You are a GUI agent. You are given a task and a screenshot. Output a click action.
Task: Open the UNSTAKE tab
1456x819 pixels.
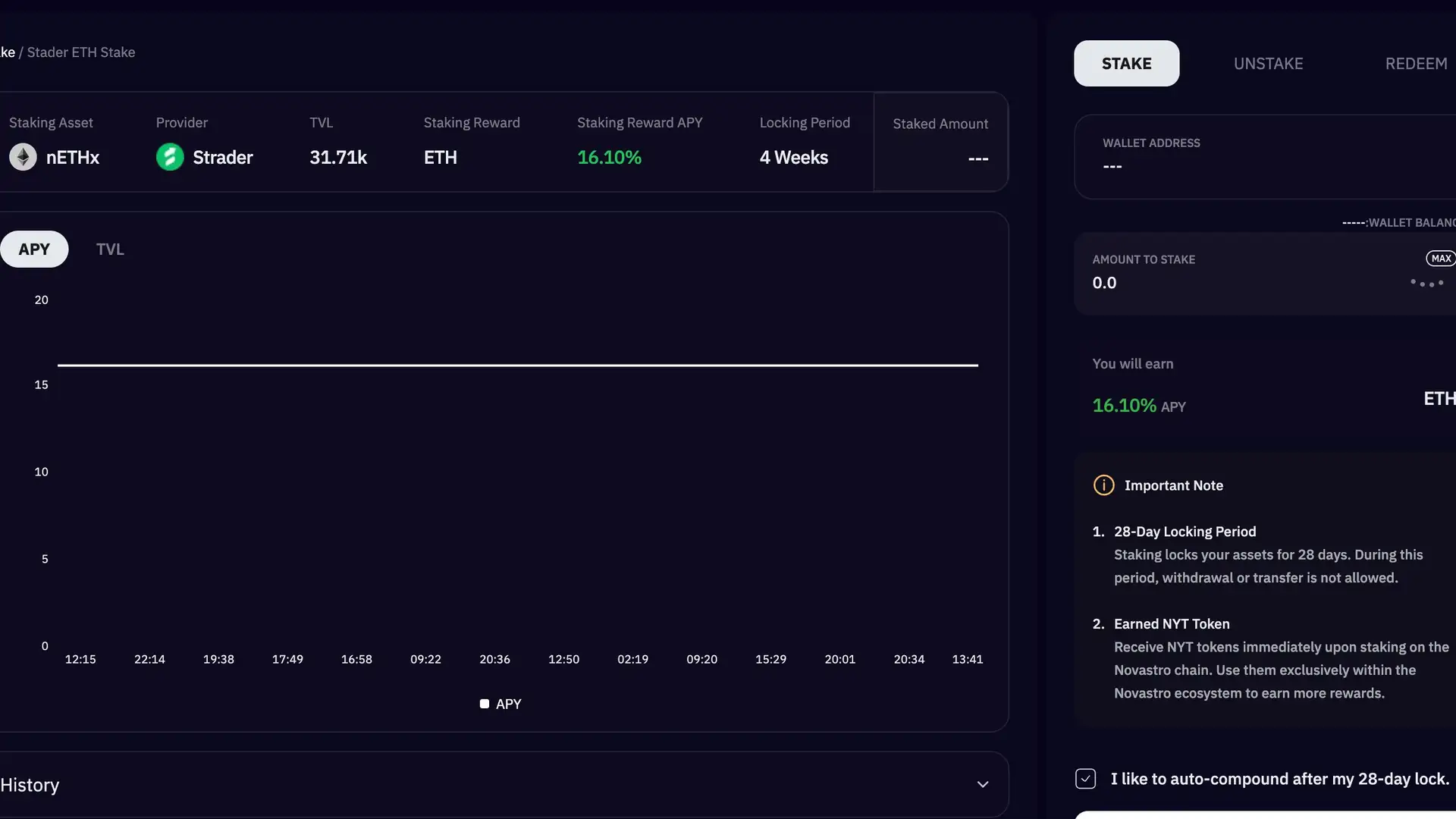tap(1268, 64)
